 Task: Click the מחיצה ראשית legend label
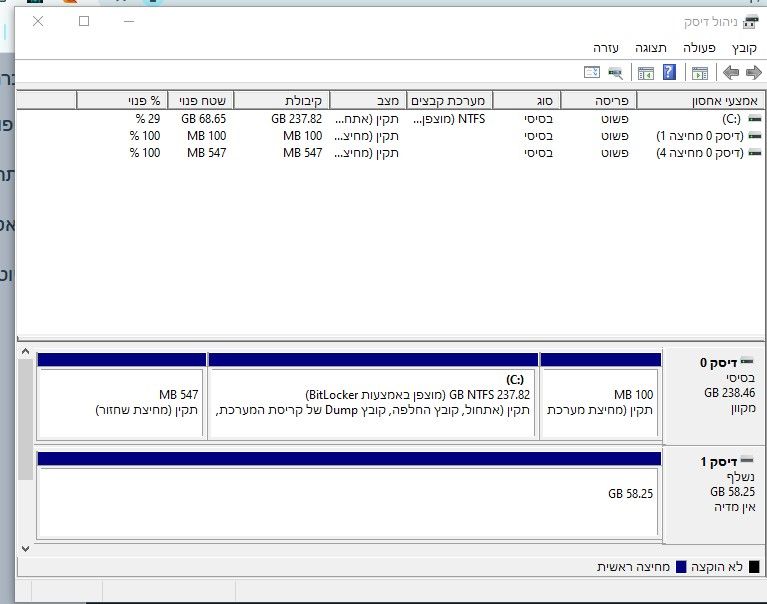[633, 567]
